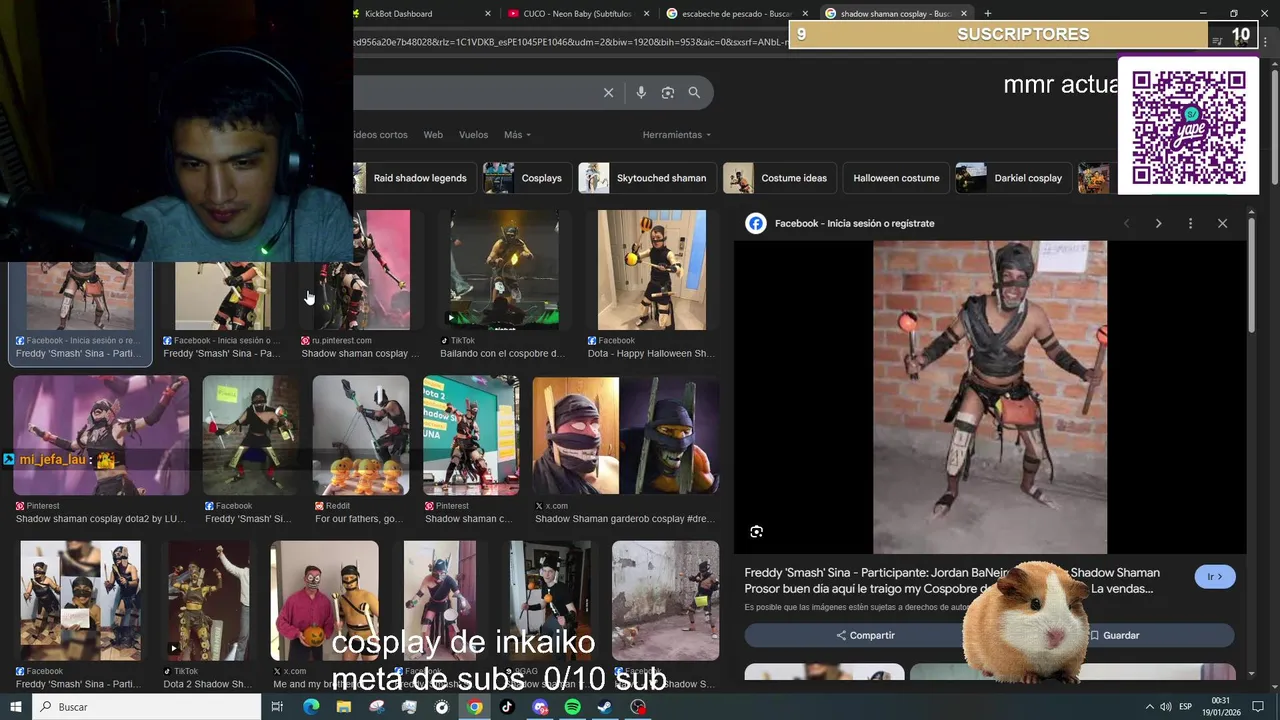Image resolution: width=1280 pixels, height=720 pixels.
Task: Click the Windows Buscar search box
Action: pyautogui.click(x=146, y=707)
